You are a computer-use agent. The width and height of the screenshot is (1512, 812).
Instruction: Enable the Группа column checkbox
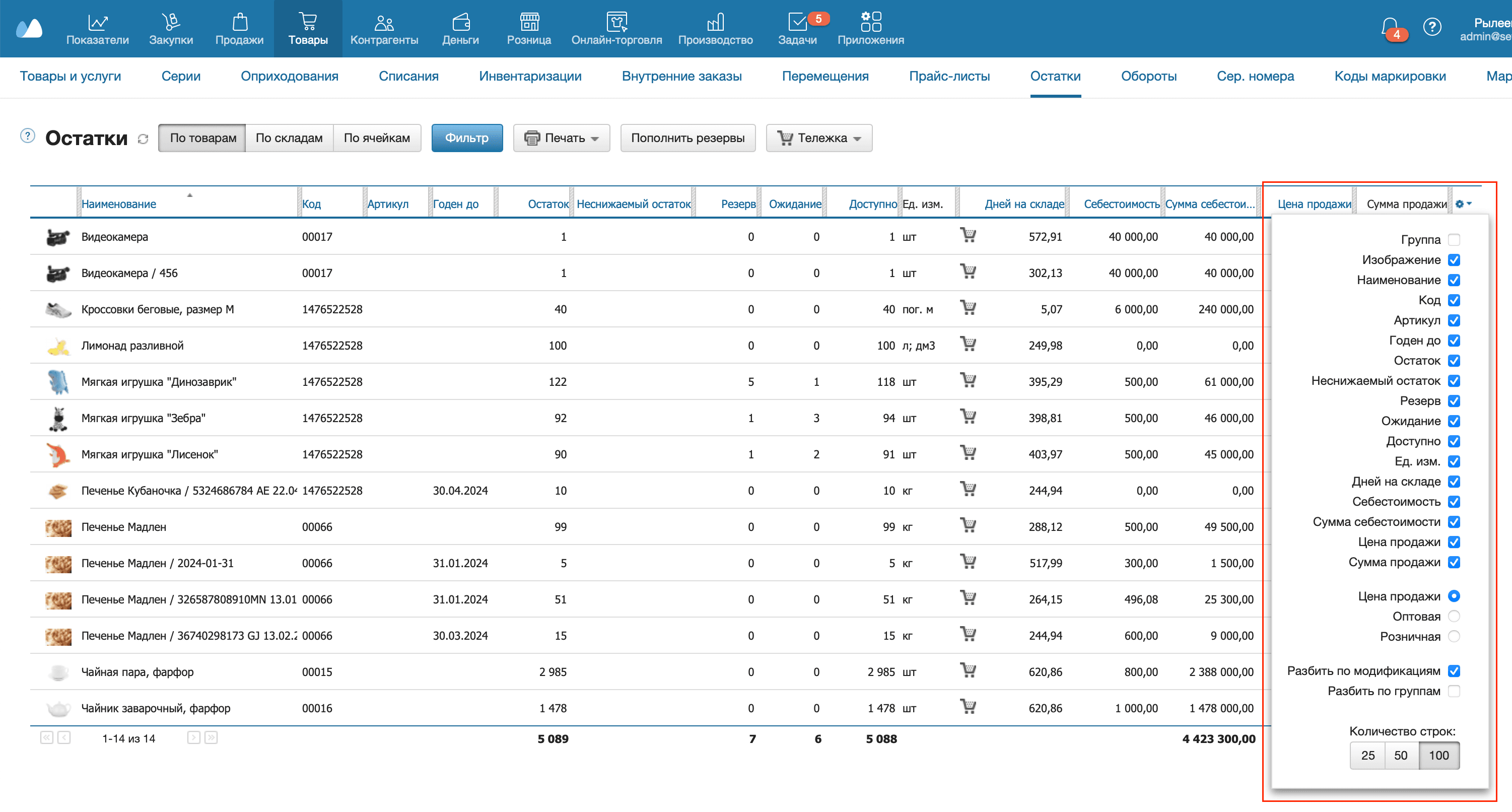point(1454,240)
